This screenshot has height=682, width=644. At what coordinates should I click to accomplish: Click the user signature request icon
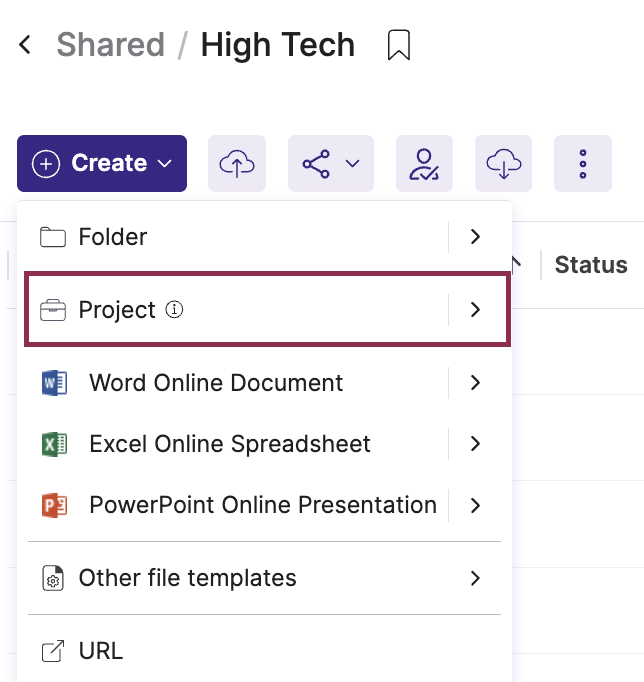tap(424, 163)
